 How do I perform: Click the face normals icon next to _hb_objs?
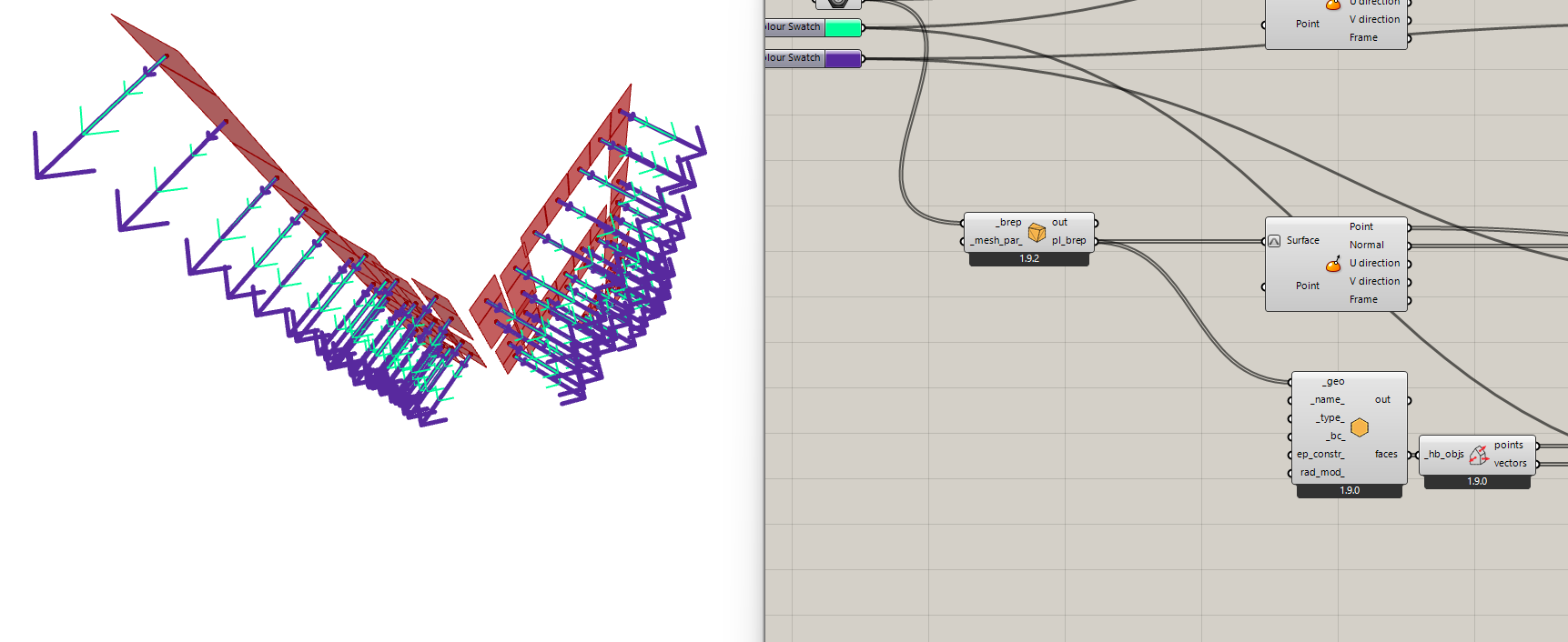coord(1479,454)
